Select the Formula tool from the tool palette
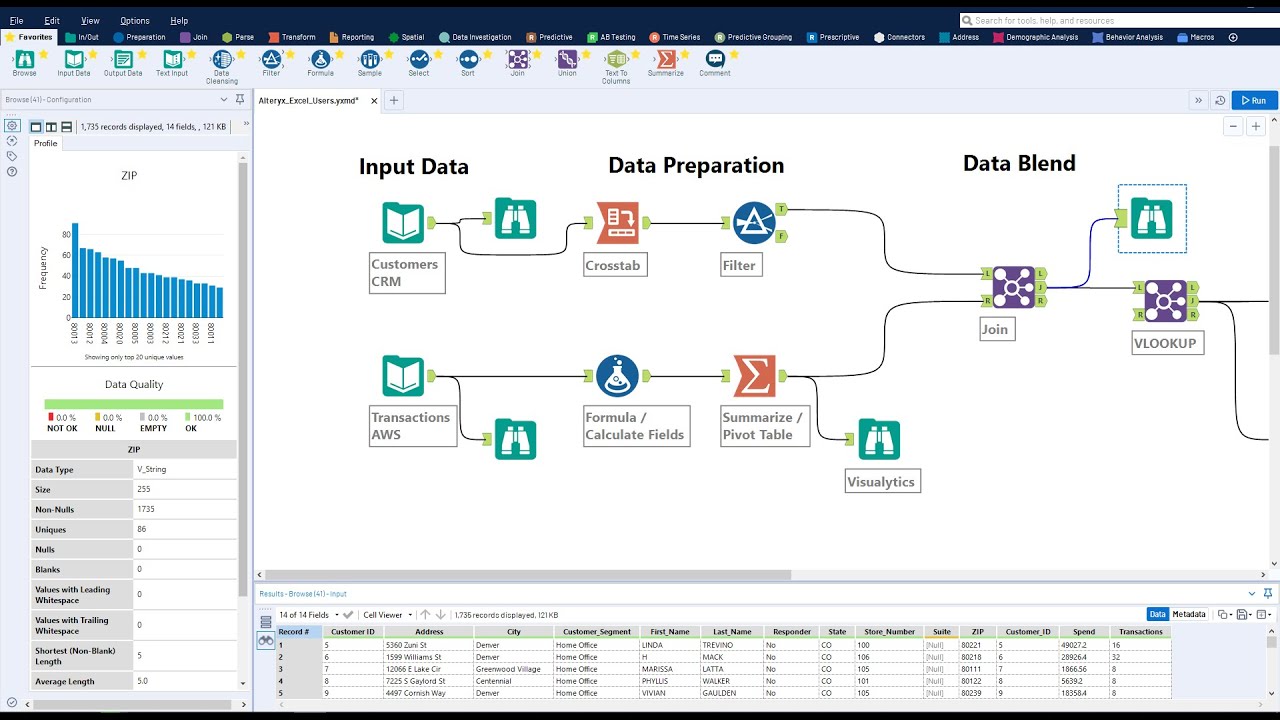 coord(320,62)
